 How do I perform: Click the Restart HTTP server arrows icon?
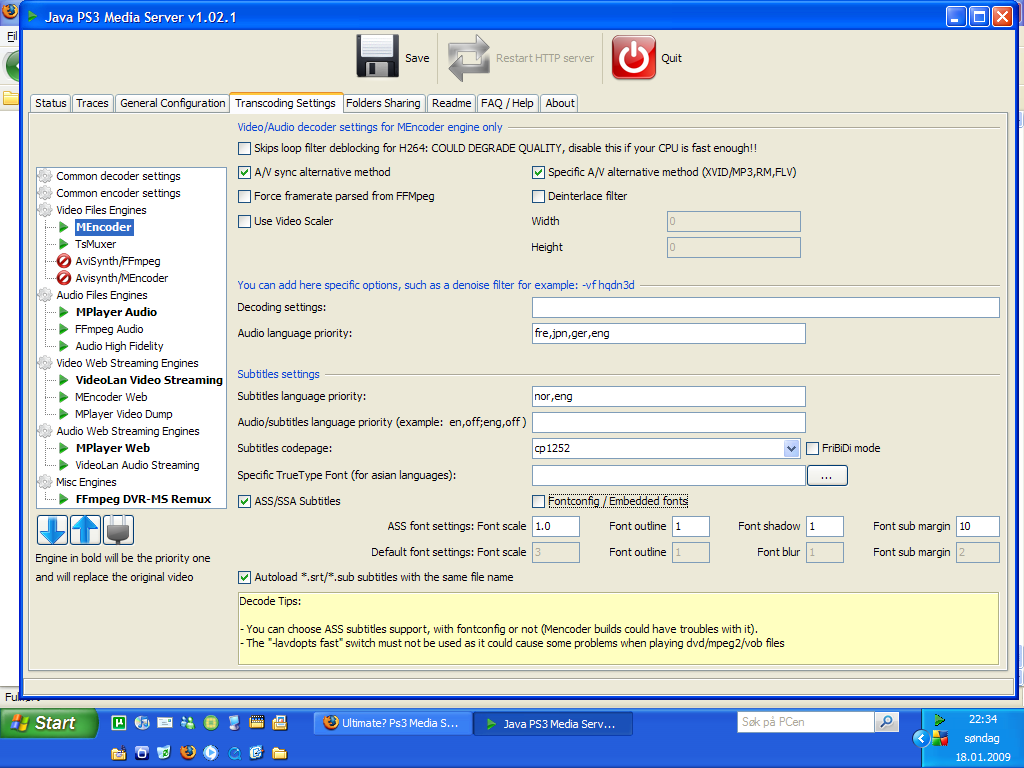469,57
